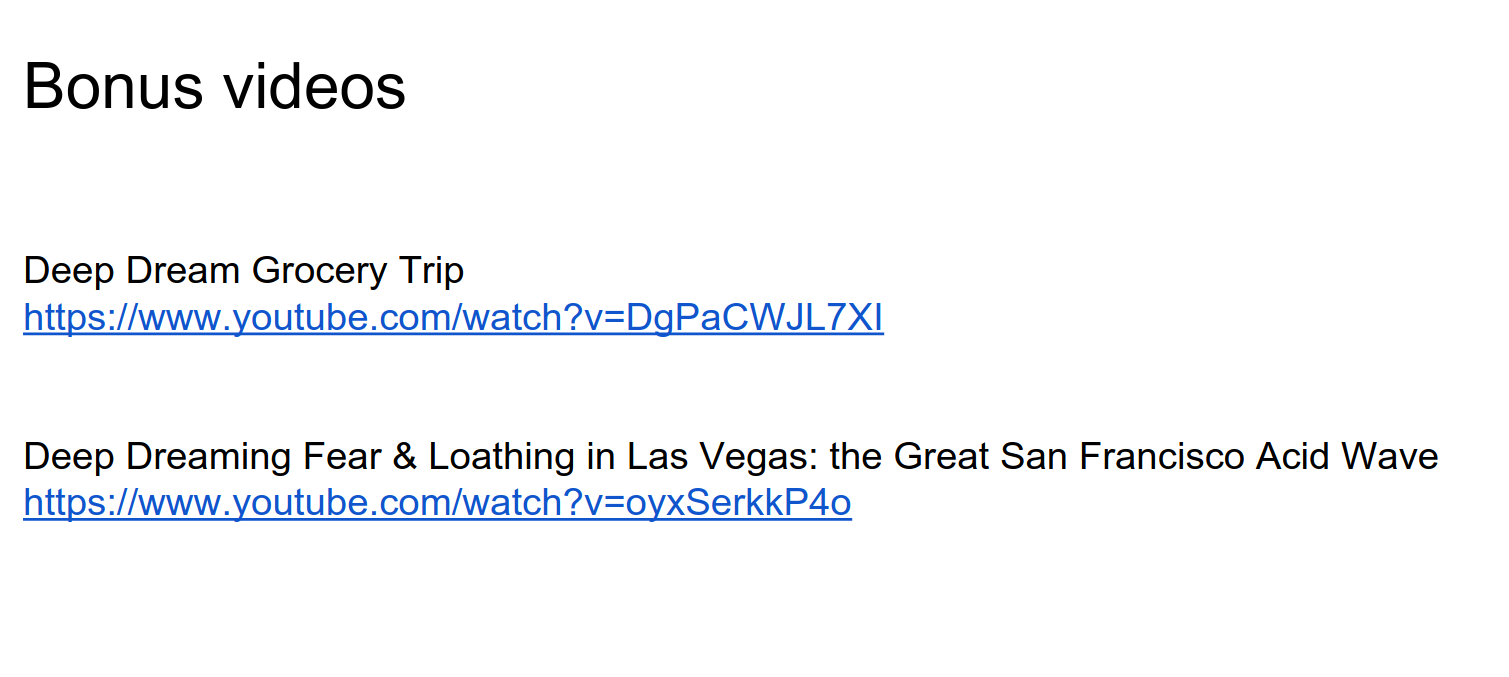The width and height of the screenshot is (1509, 677).
Task: Click the "Deep Dream Grocery Trip" caption
Action: click(243, 270)
